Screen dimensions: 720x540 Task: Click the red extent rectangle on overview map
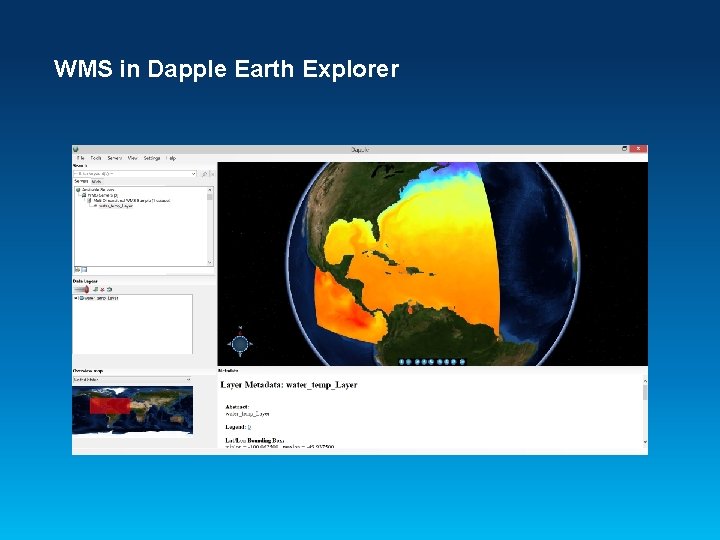(110, 405)
